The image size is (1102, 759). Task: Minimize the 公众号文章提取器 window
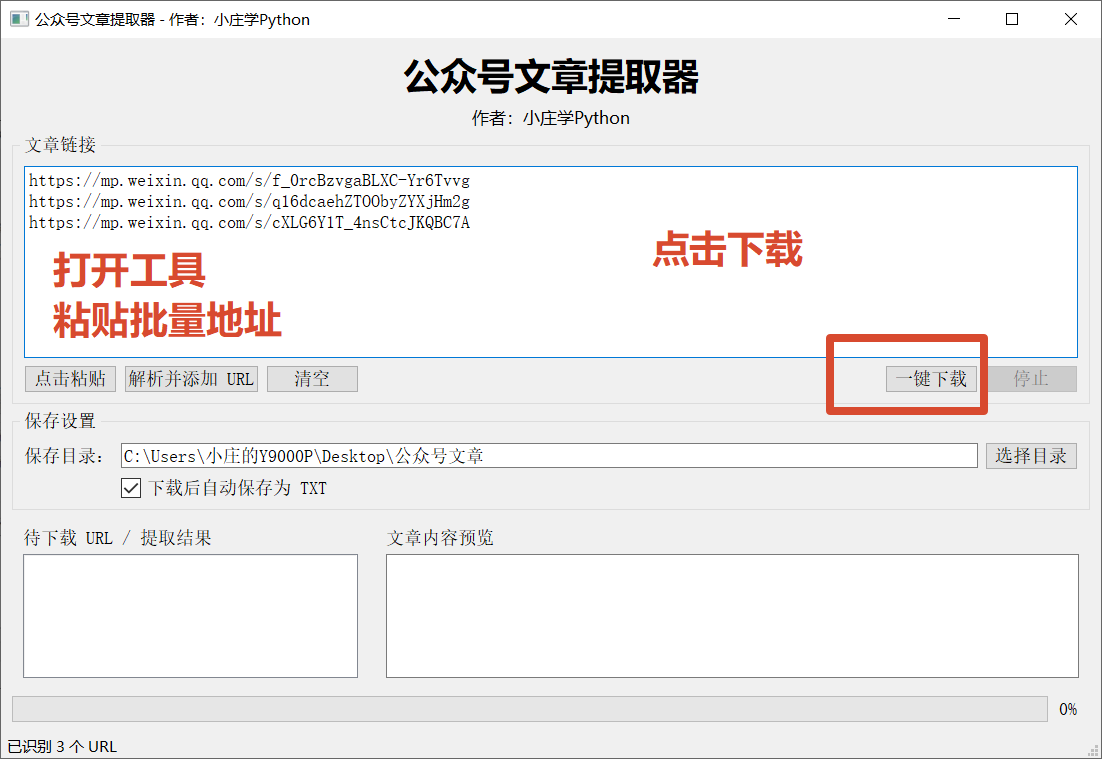[x=954, y=19]
